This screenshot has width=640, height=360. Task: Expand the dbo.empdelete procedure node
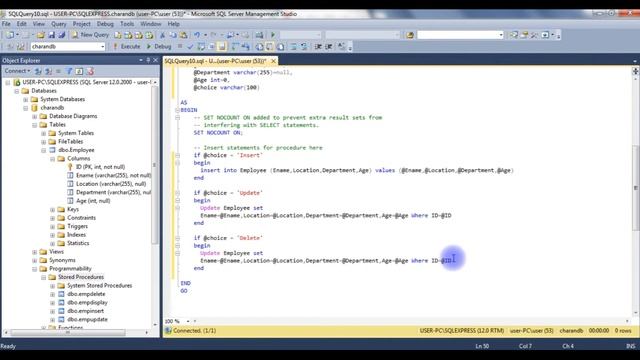pyautogui.click(x=53, y=294)
